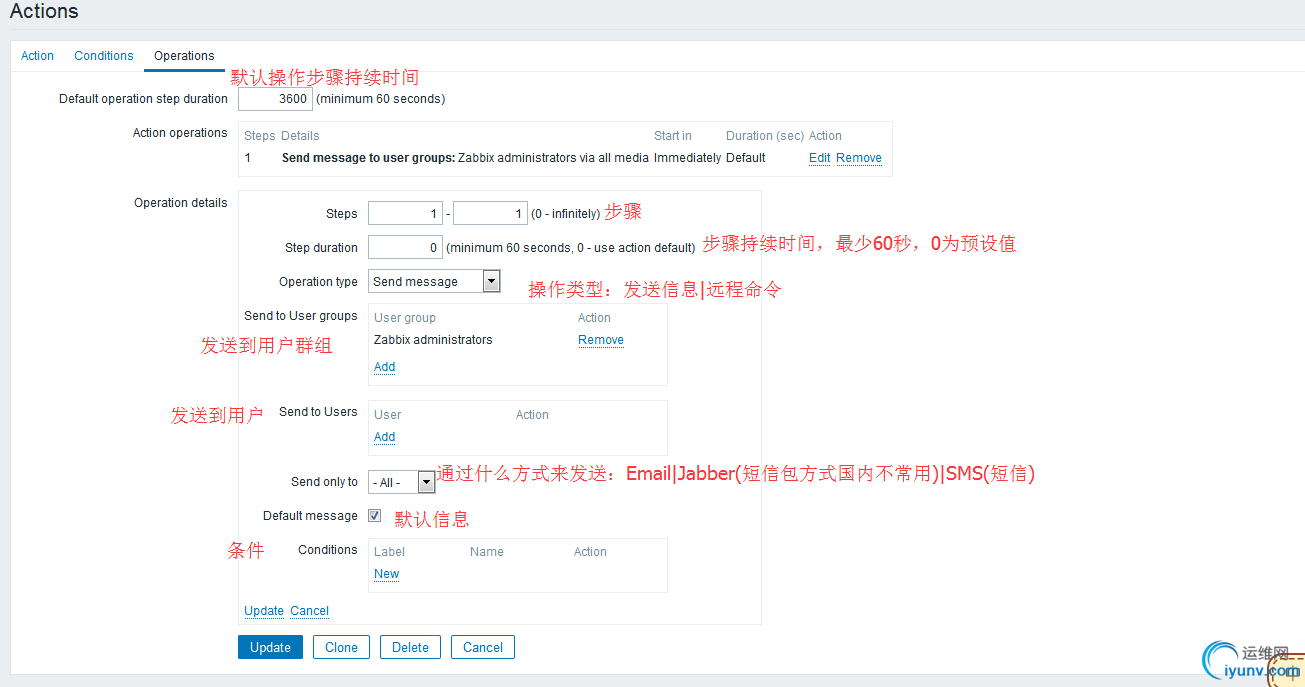Toggle the Default message checkbox
The image size is (1305, 687).
click(x=375, y=516)
